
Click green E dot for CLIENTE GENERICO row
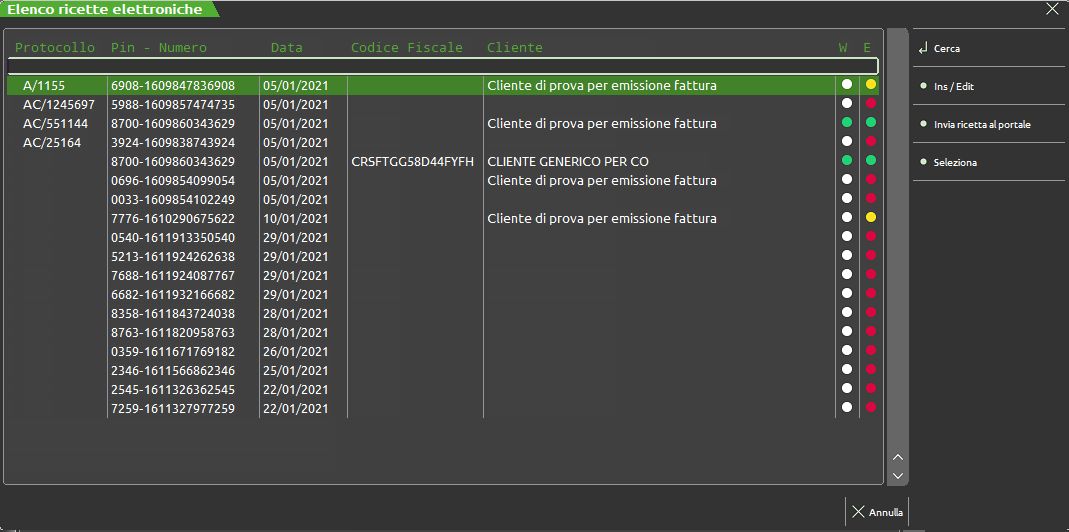[x=871, y=161]
